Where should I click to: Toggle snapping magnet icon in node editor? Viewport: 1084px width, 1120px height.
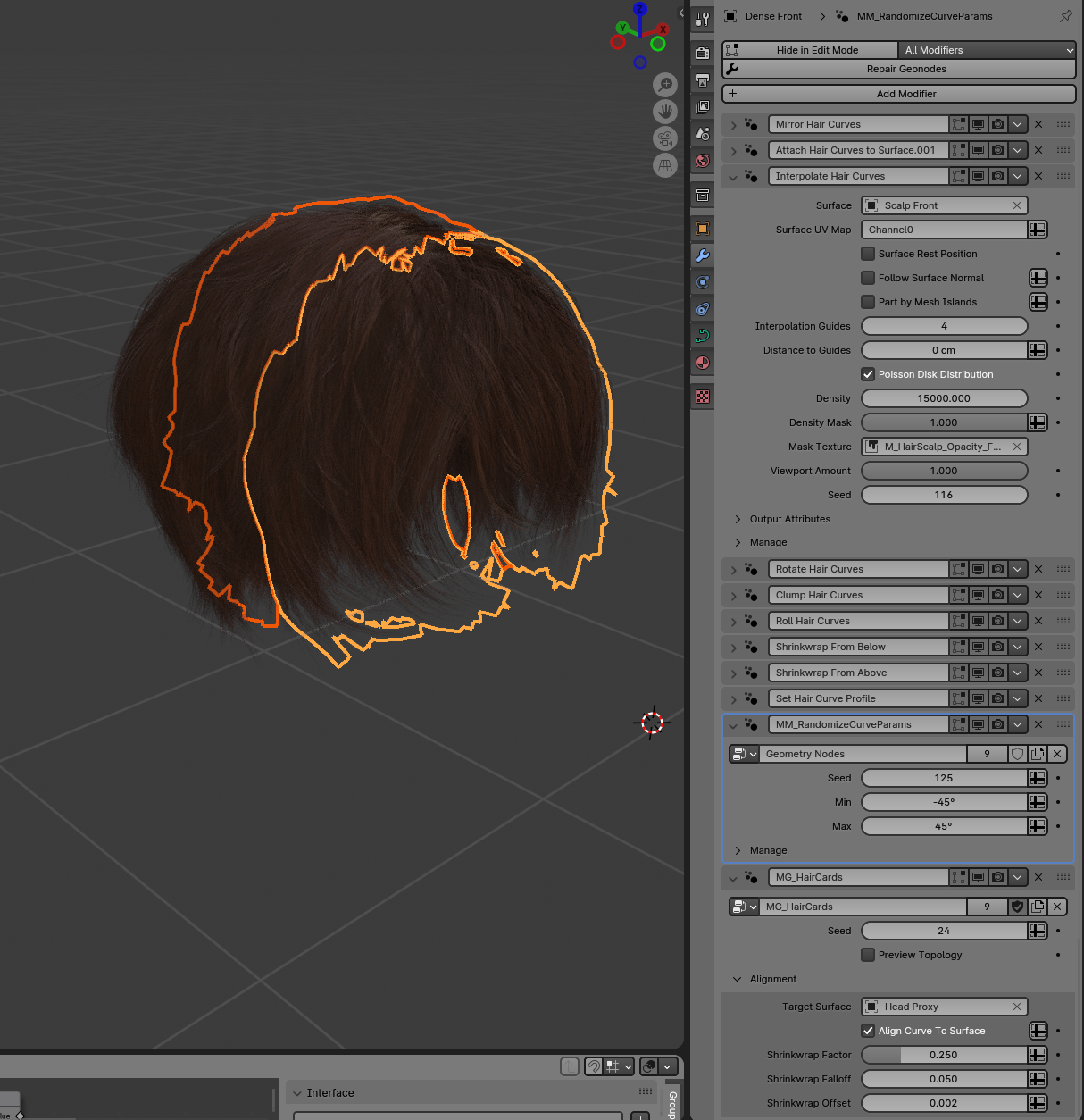coord(594,1066)
